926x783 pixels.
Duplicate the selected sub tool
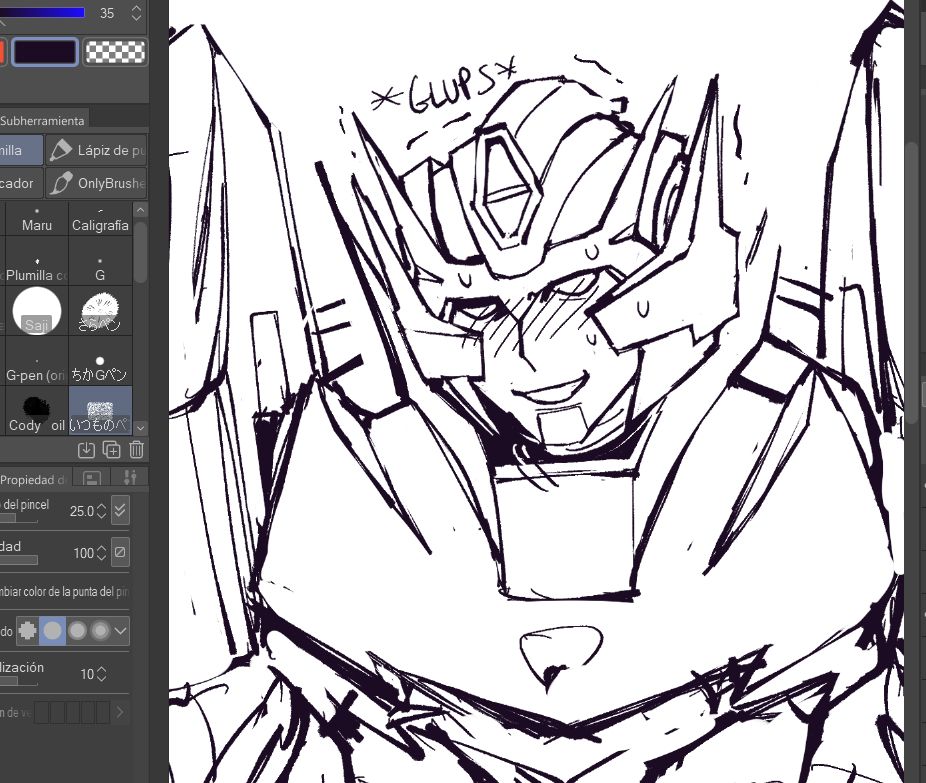pyautogui.click(x=112, y=450)
